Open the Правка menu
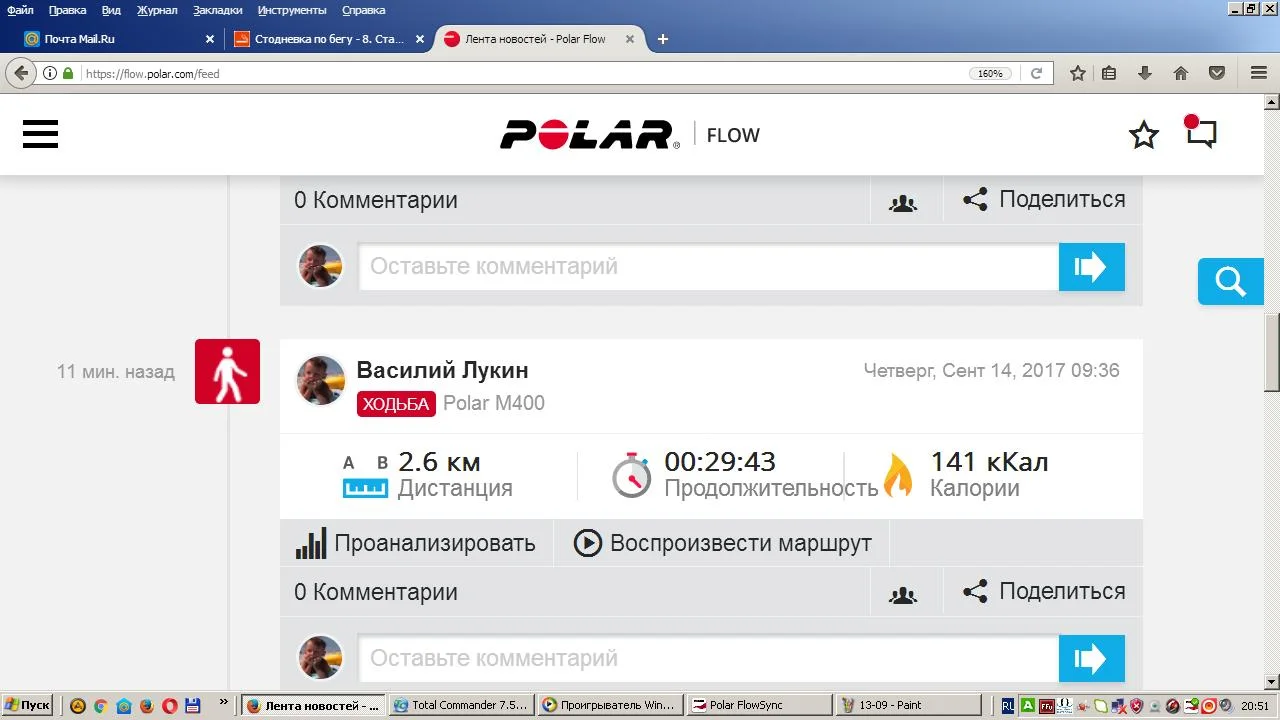Viewport: 1280px width, 720px height. click(x=67, y=10)
